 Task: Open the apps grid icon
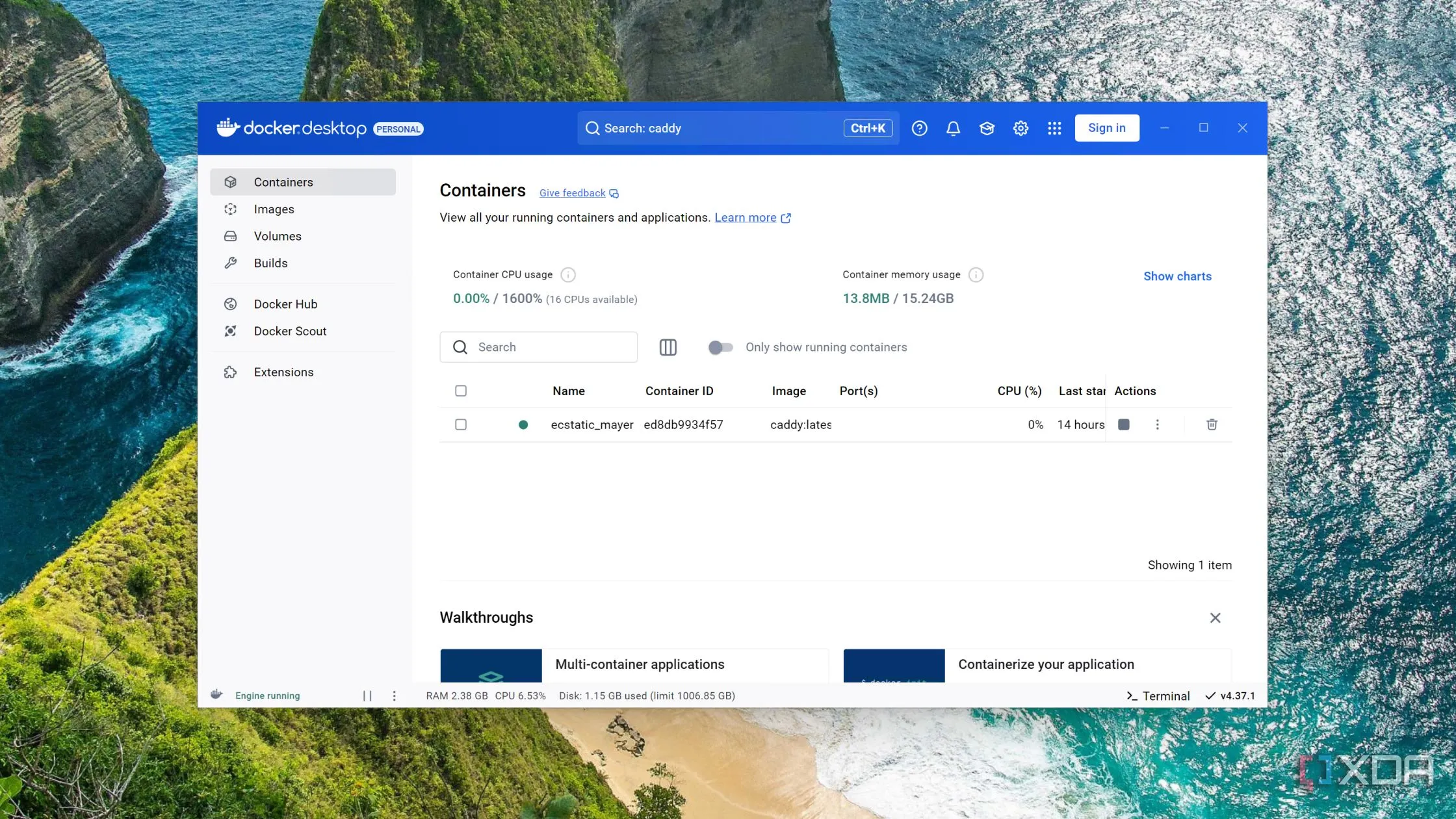click(1054, 128)
